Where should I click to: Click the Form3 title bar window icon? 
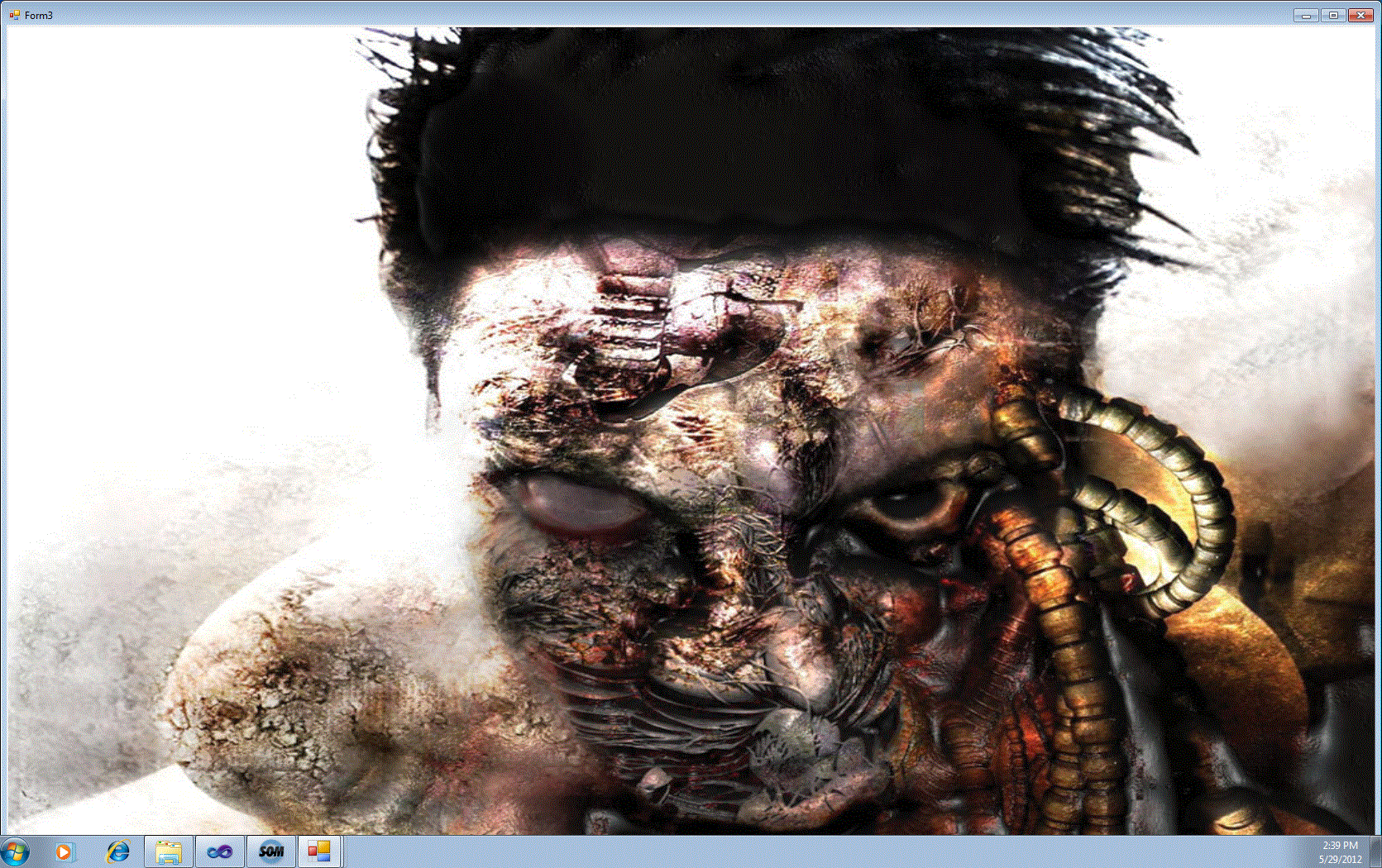[x=14, y=15]
